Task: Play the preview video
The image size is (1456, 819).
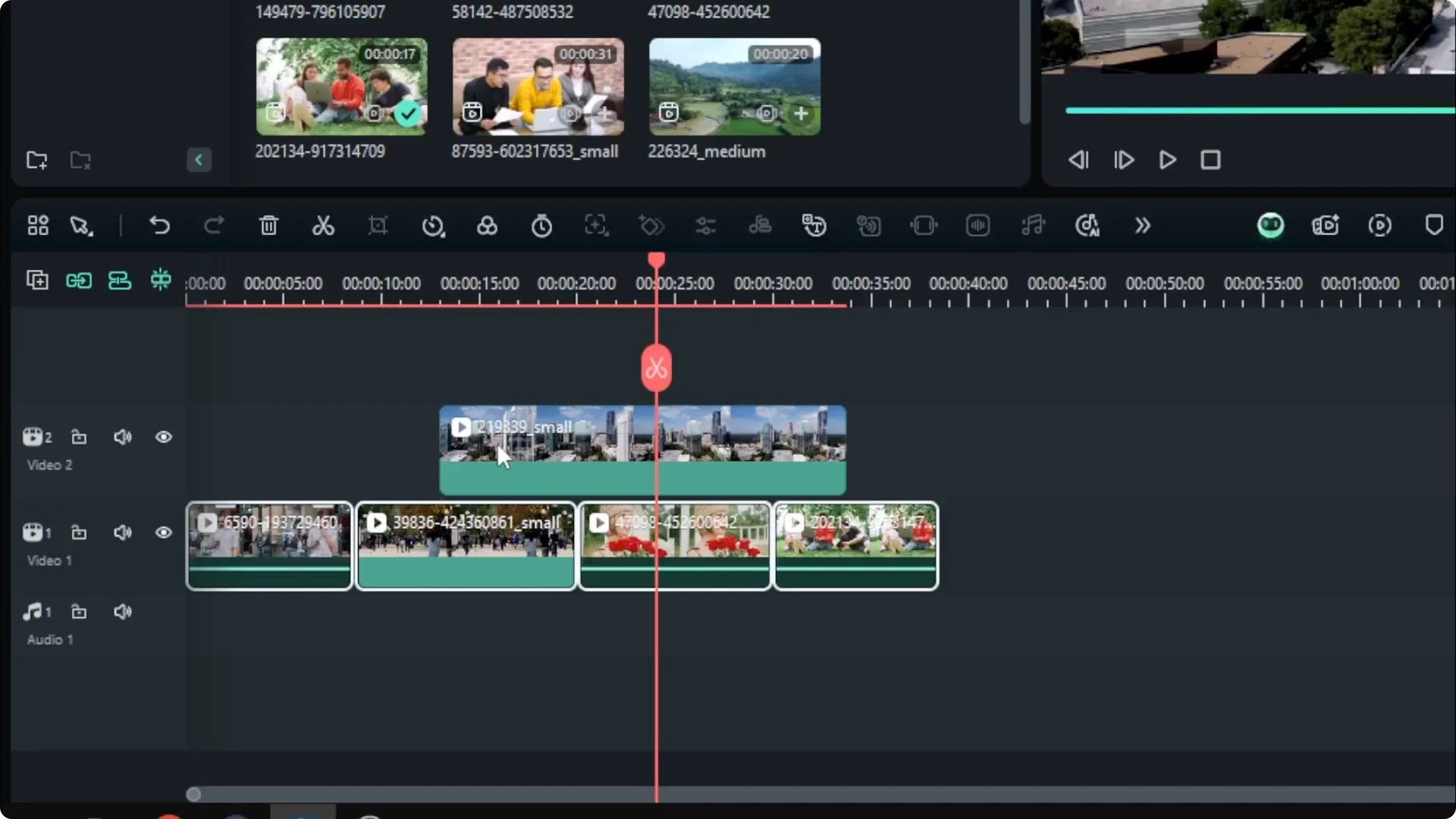Action: [x=1167, y=160]
